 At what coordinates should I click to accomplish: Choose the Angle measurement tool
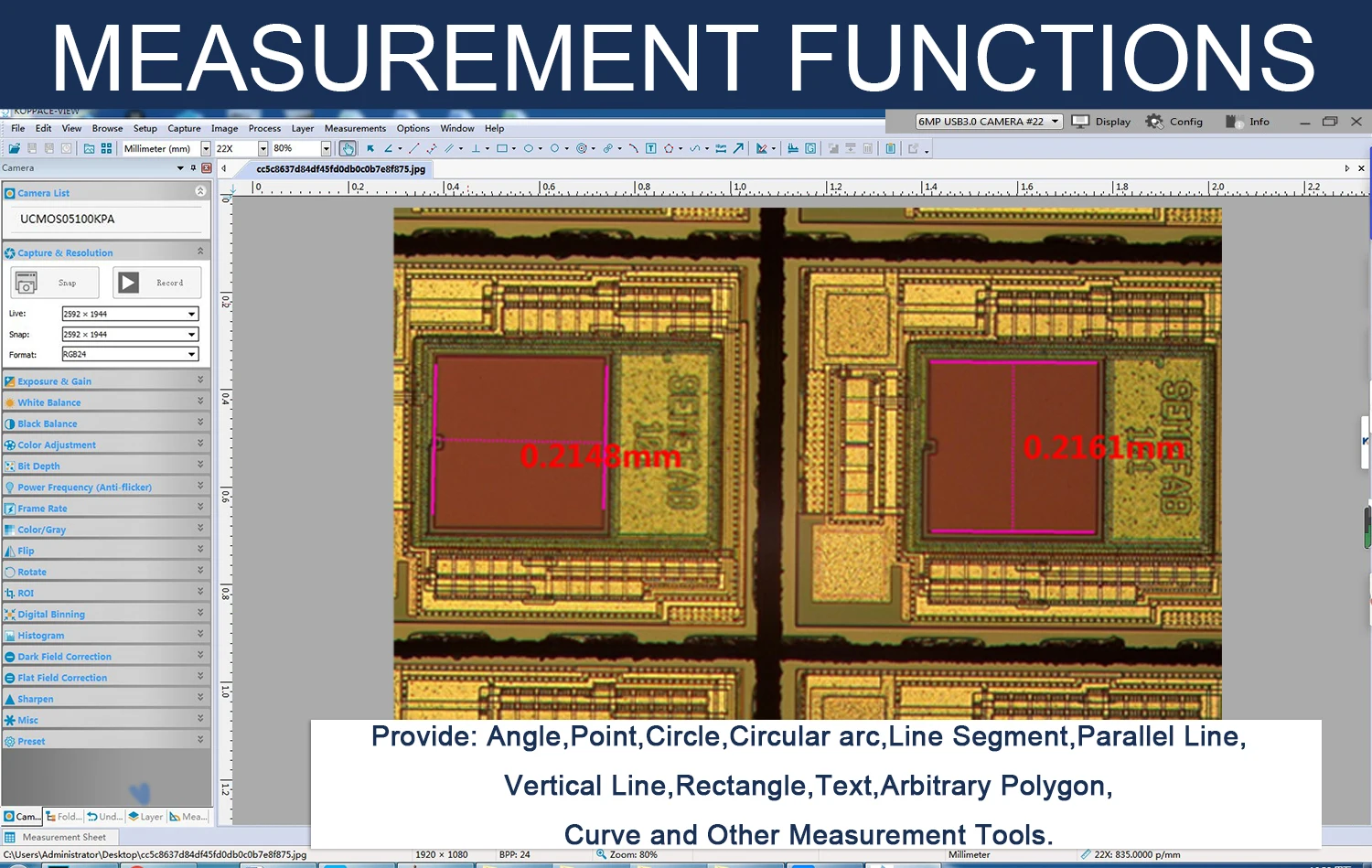point(389,148)
